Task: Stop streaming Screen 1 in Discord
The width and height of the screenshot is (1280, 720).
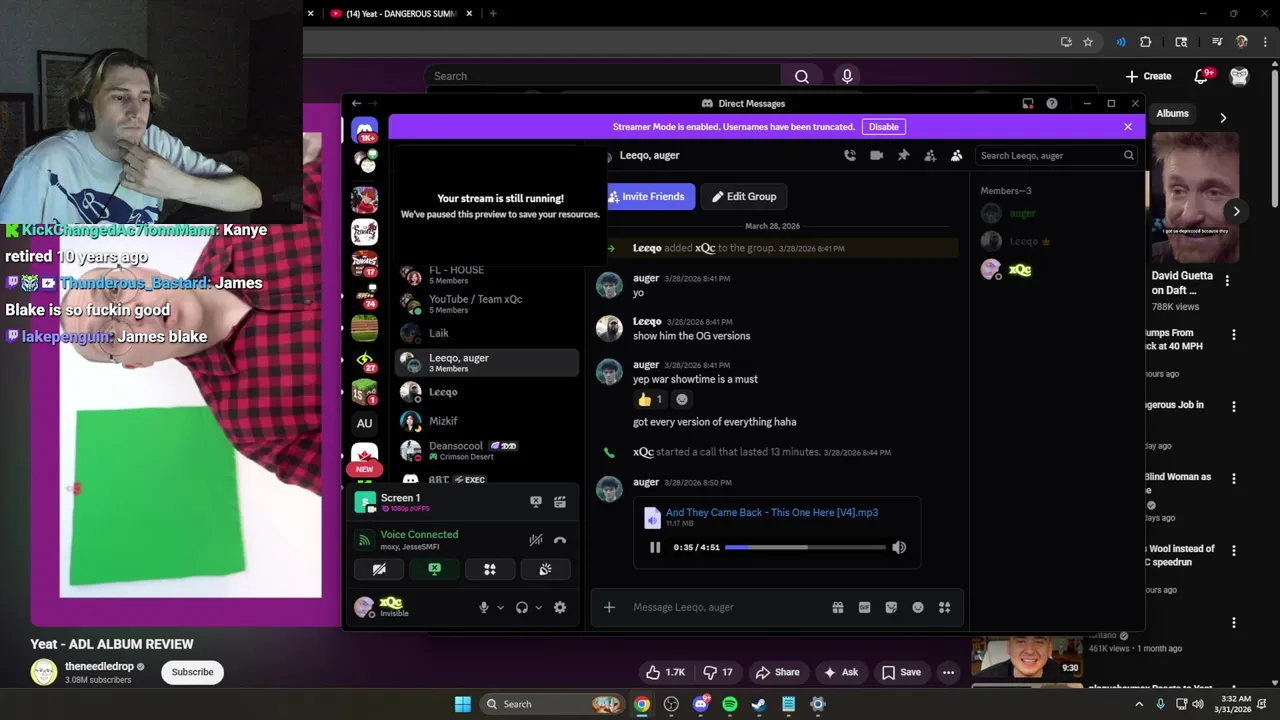Action: pos(536,502)
